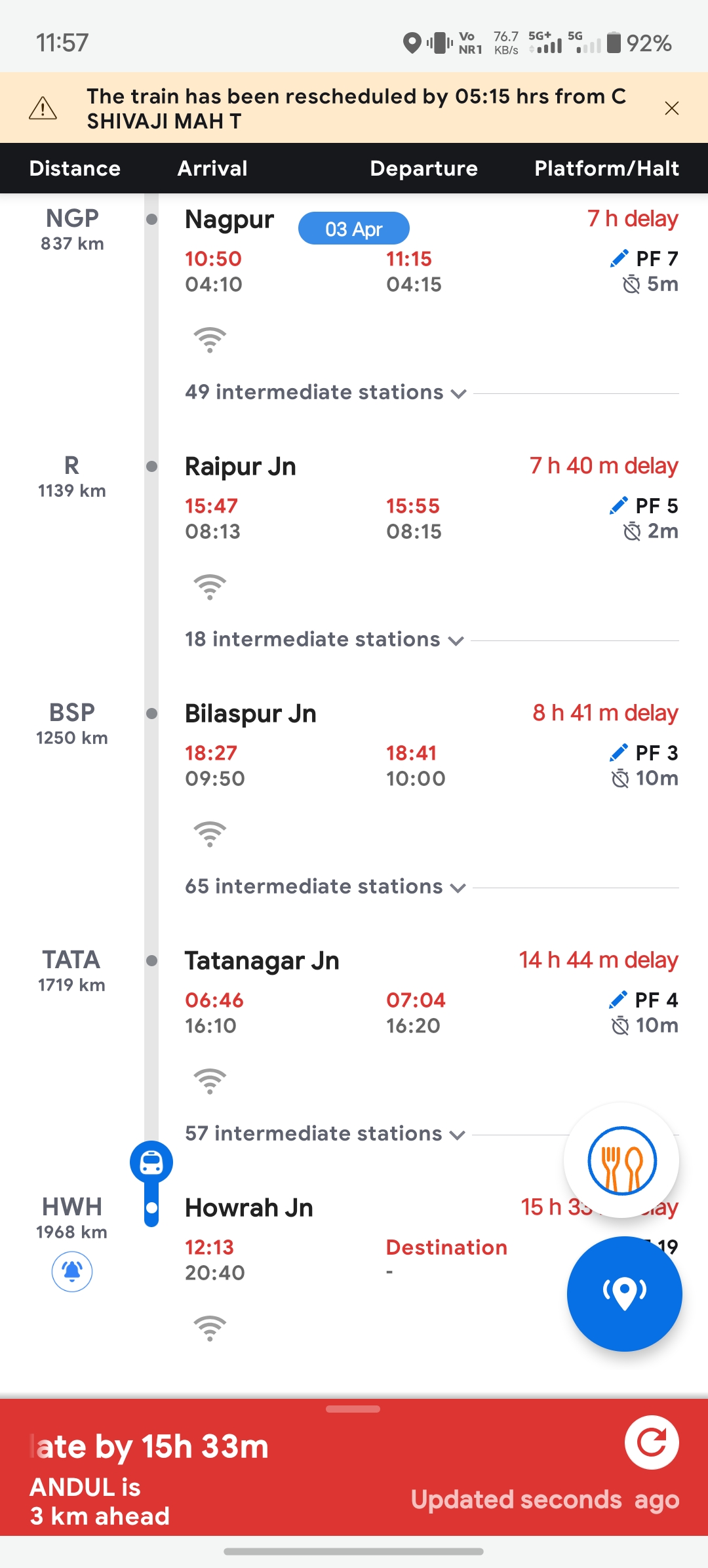Edit the Raipur Jn platform number
This screenshot has width=708, height=1568.
(618, 506)
